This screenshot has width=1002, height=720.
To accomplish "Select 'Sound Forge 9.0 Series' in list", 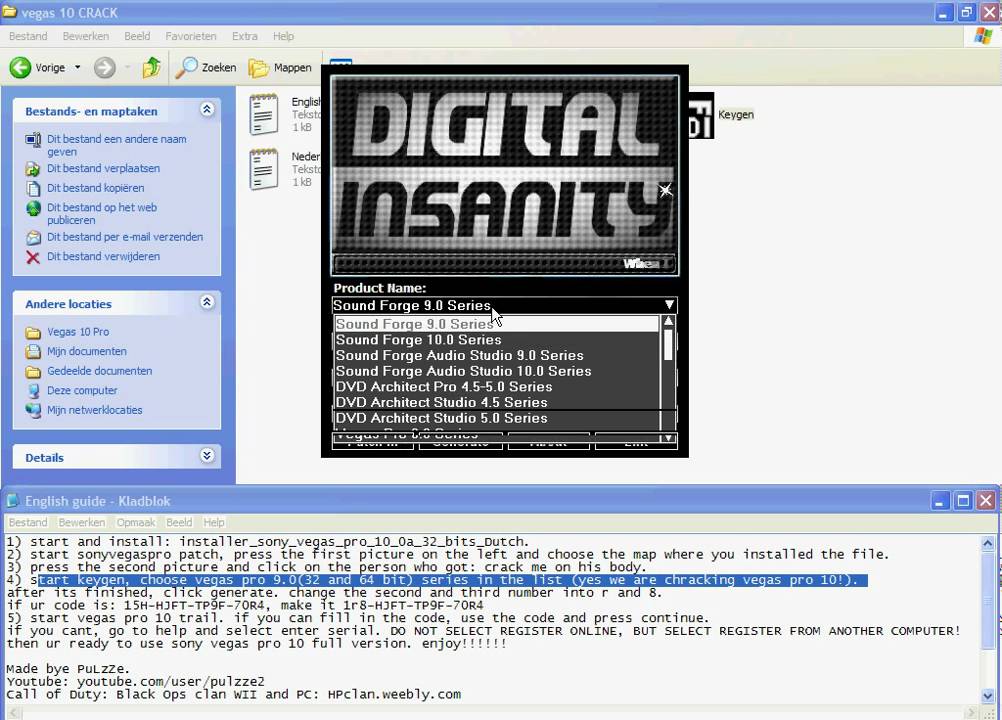I will (497, 324).
